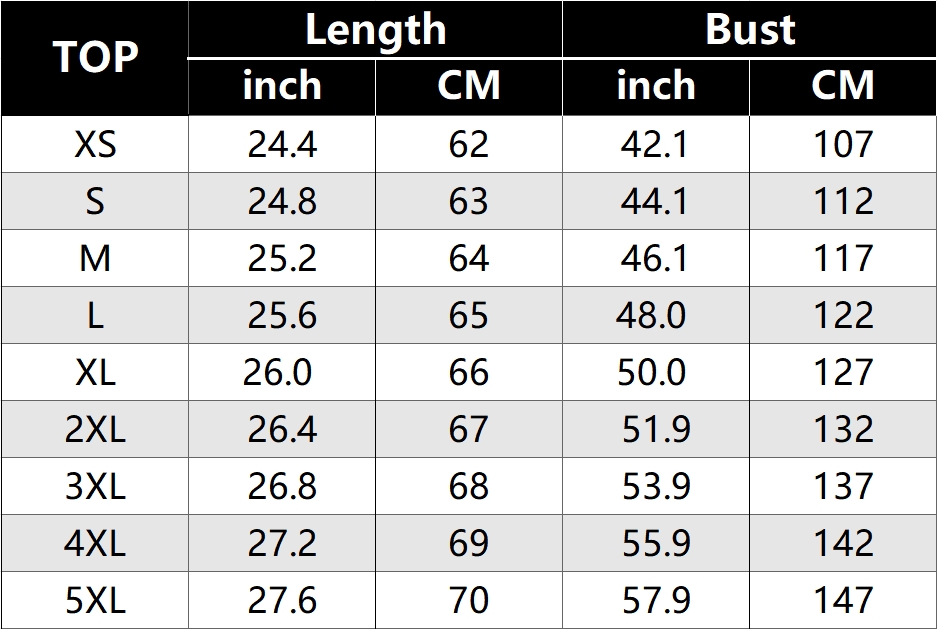
Task: Select the 5XL size label
Action: pyautogui.click(x=95, y=601)
